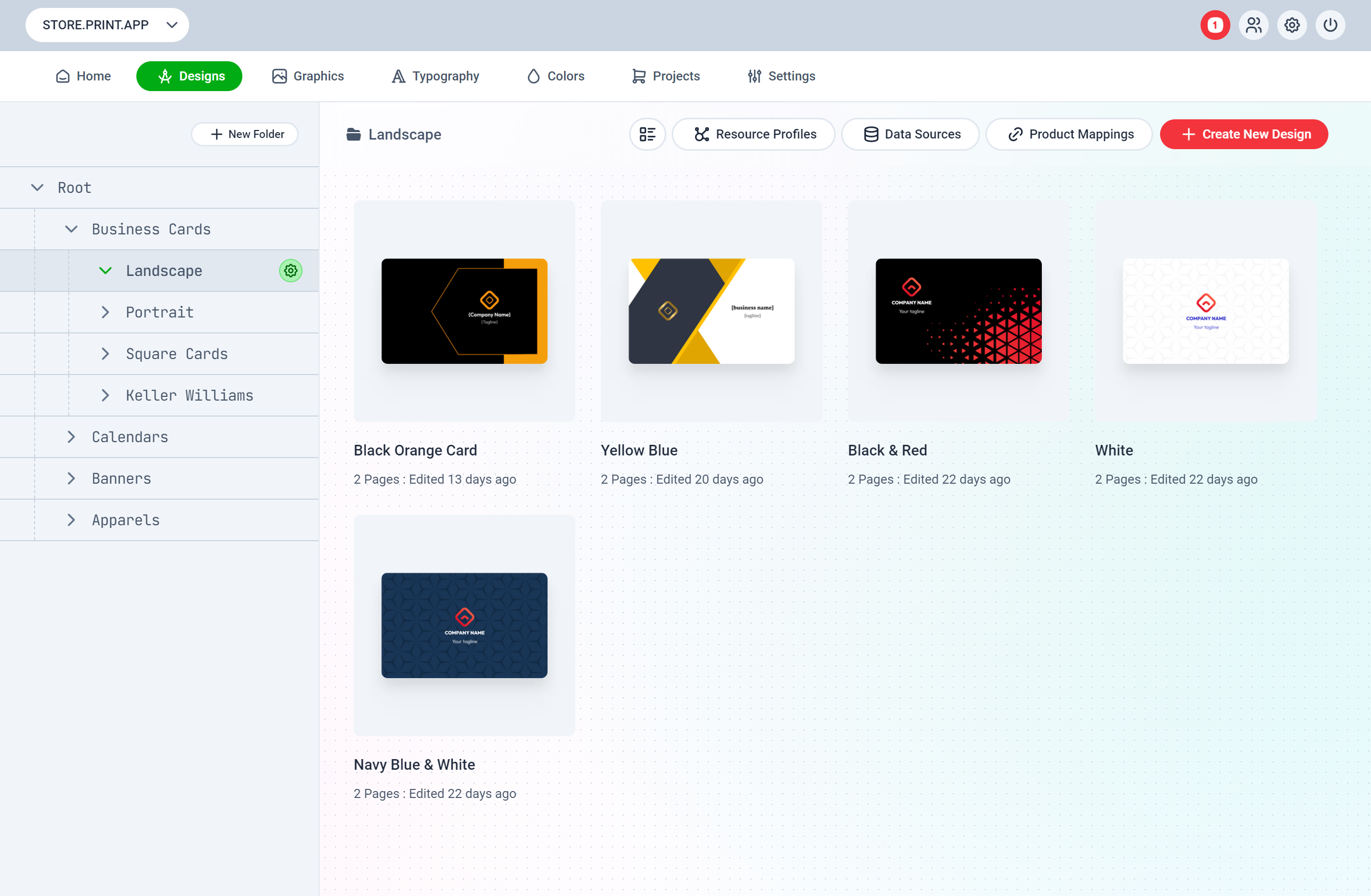
Task: Select the Keller Williams folder label
Action: pos(190,395)
